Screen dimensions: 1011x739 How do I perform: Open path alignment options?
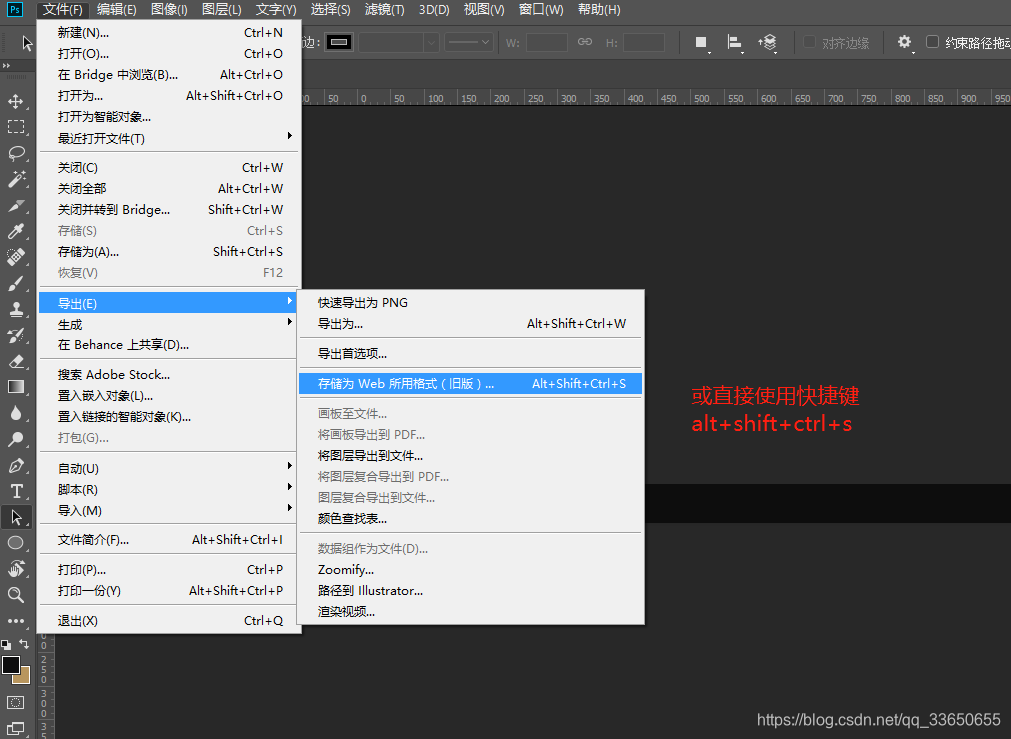click(x=734, y=43)
